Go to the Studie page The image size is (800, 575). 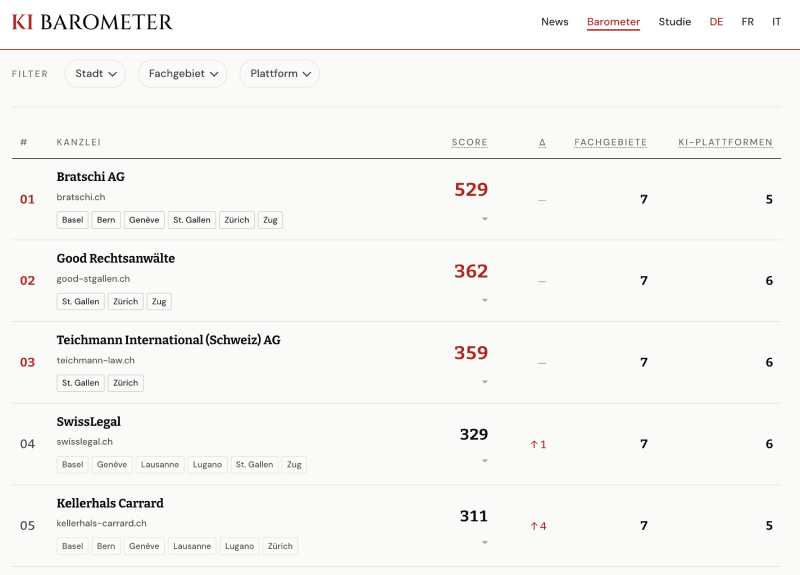674,22
